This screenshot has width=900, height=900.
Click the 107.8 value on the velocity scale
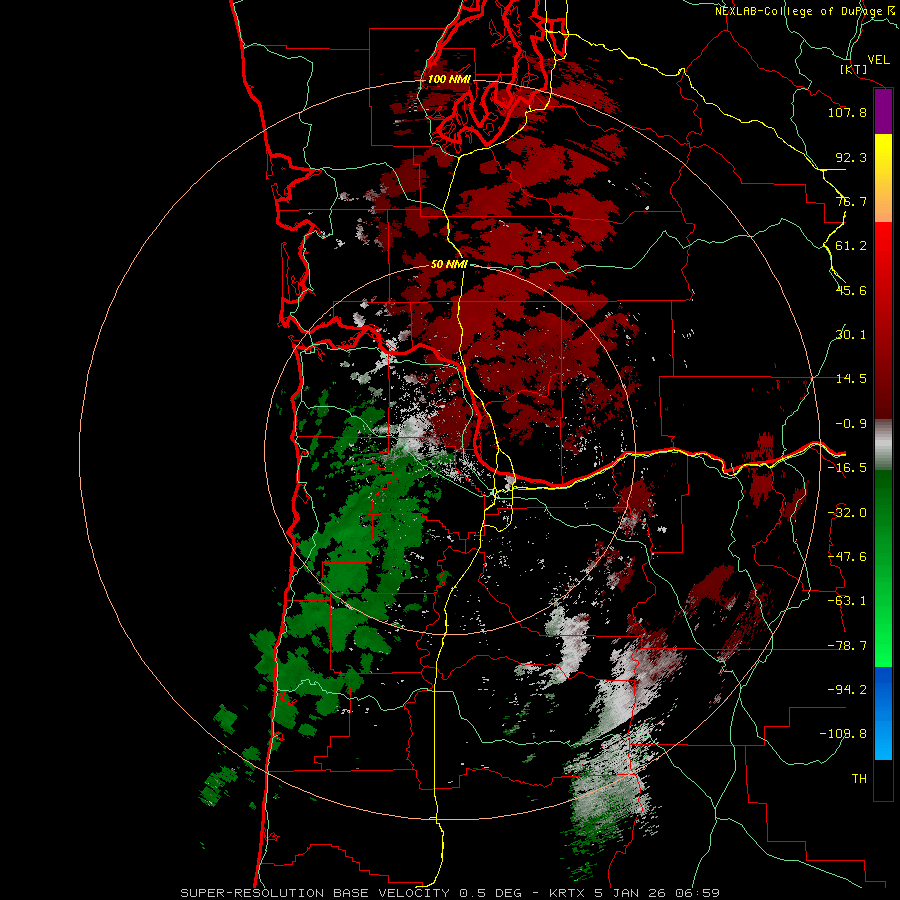pyautogui.click(x=847, y=112)
